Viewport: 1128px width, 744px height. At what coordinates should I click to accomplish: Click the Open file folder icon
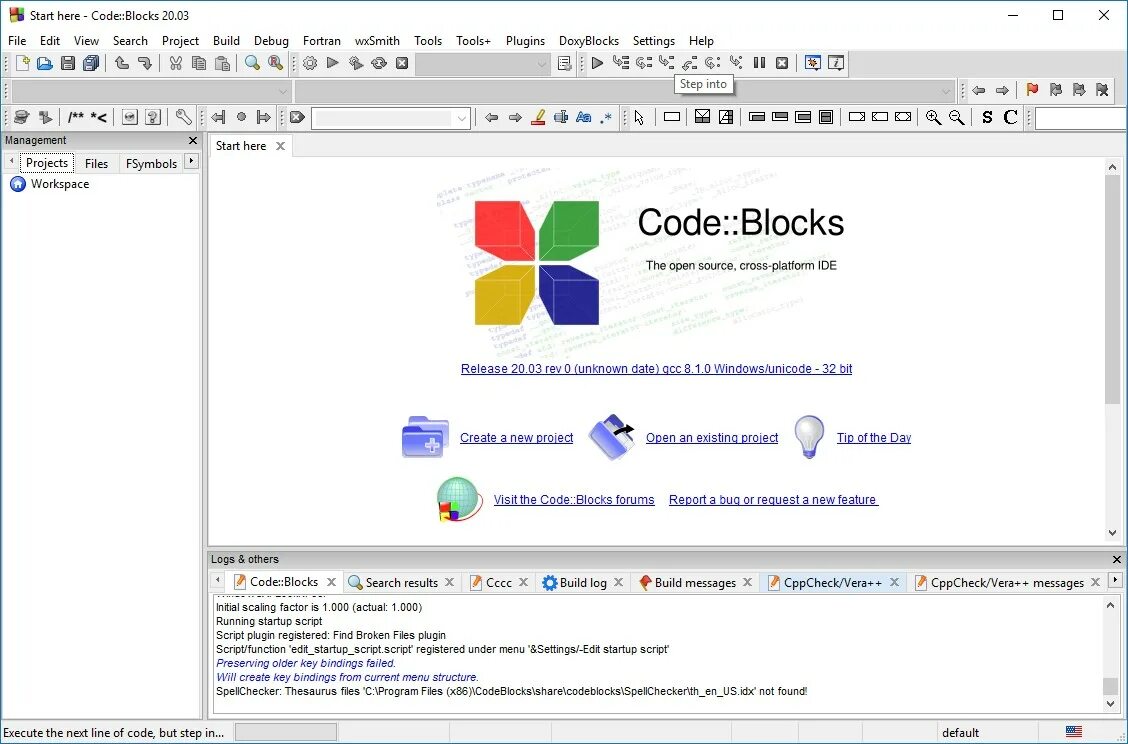click(45, 63)
